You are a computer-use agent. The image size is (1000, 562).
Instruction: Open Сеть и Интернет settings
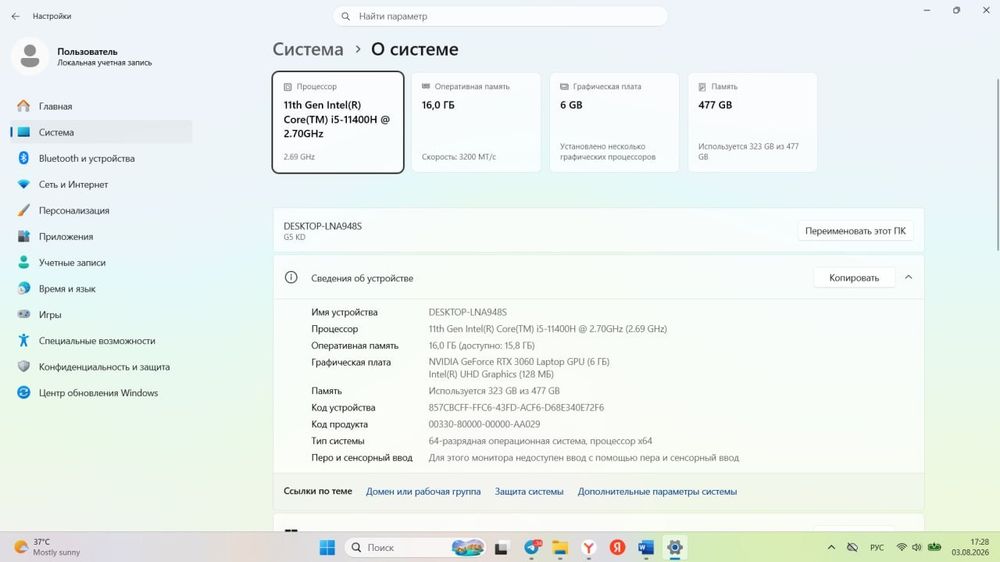tap(101, 184)
